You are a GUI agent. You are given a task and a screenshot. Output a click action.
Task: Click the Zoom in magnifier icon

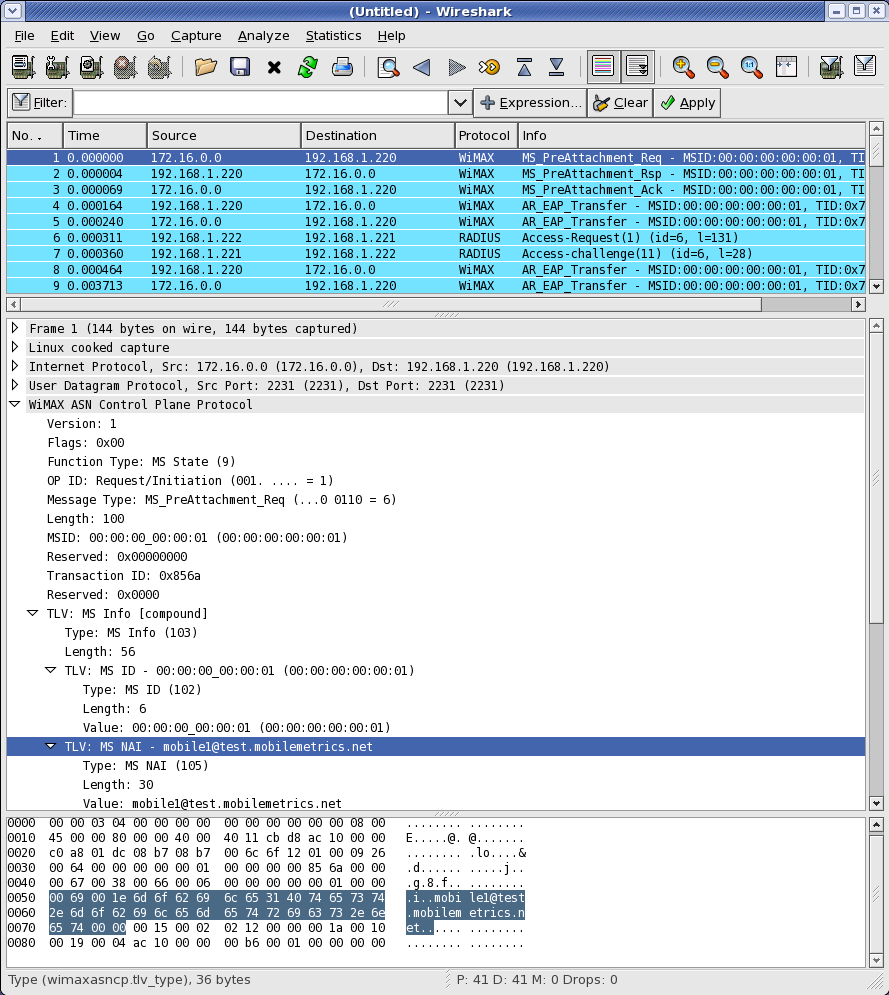pos(684,67)
